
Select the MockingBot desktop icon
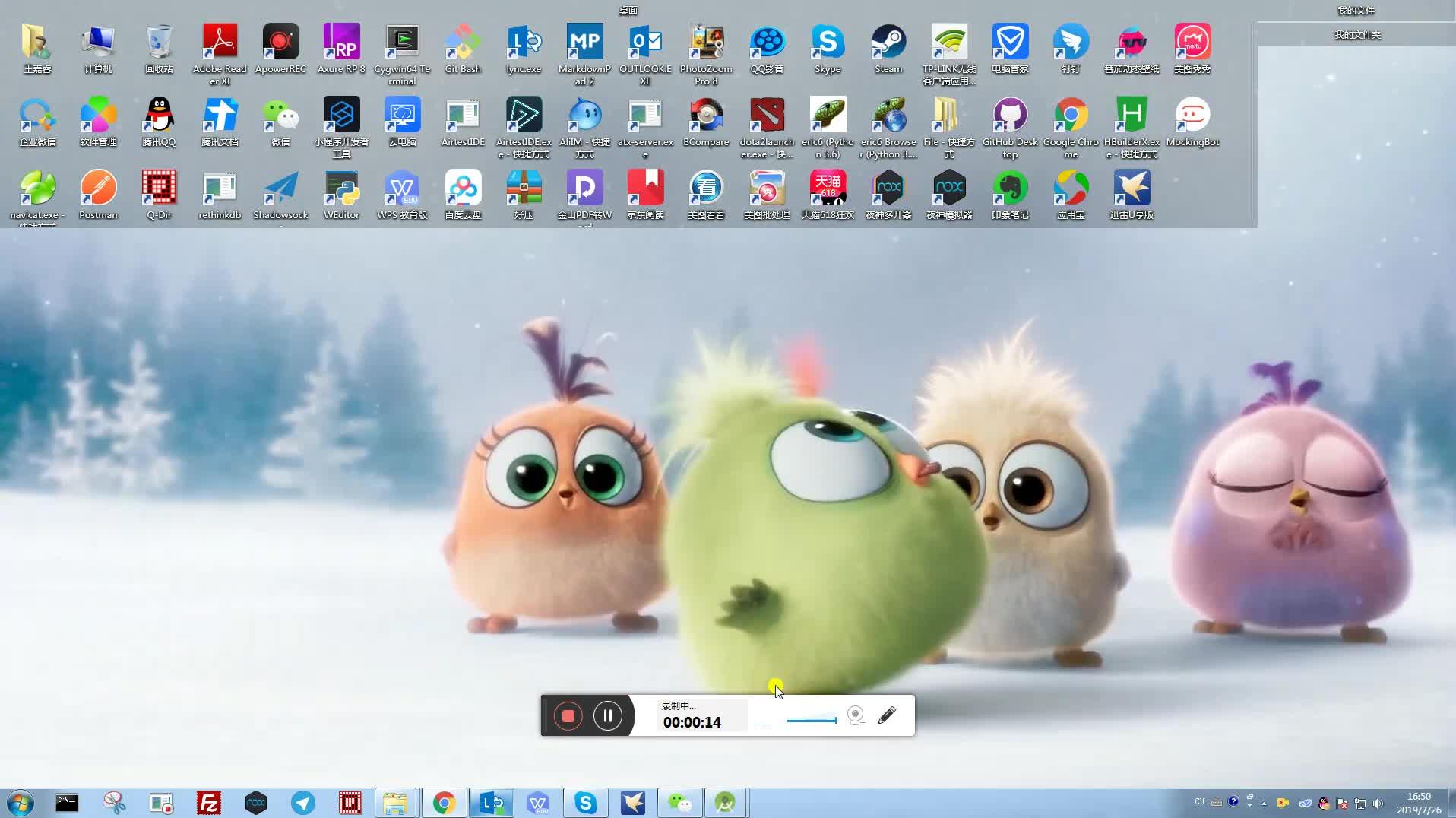1192,122
